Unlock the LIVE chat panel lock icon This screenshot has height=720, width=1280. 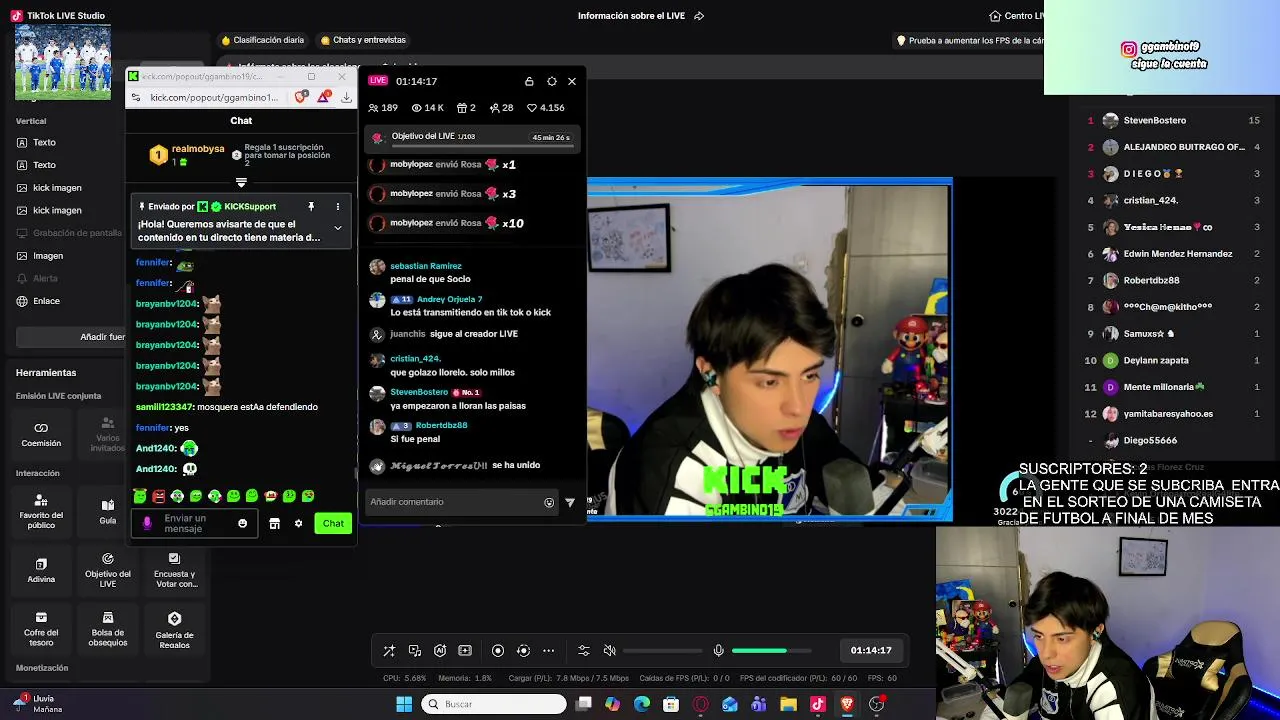click(x=529, y=81)
